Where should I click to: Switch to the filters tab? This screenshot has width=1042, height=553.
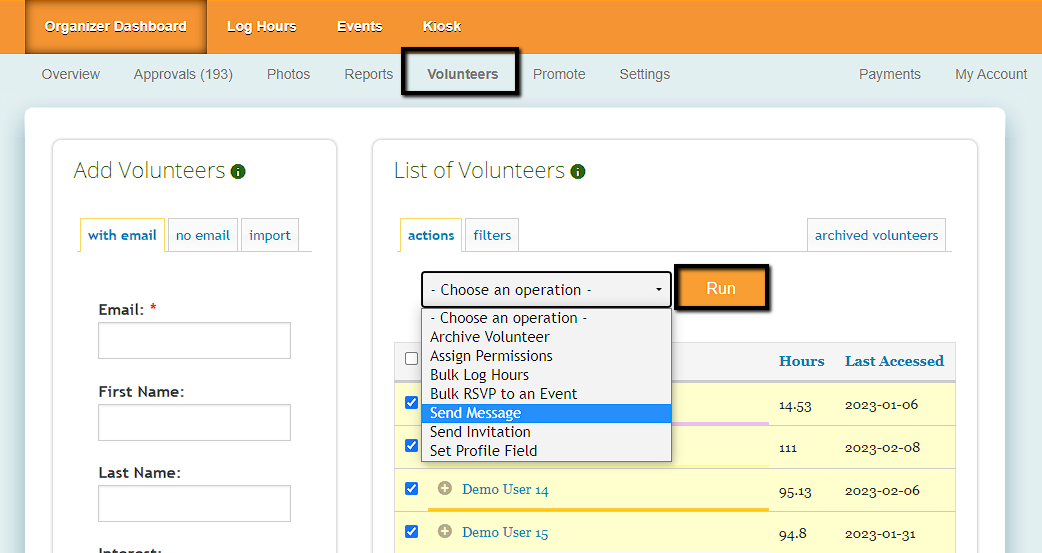[492, 236]
